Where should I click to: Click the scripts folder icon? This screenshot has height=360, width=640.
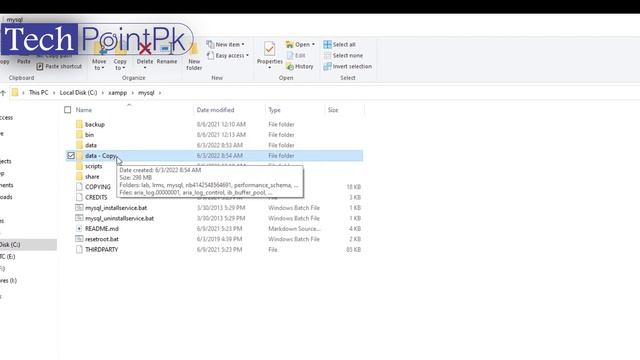coord(79,166)
